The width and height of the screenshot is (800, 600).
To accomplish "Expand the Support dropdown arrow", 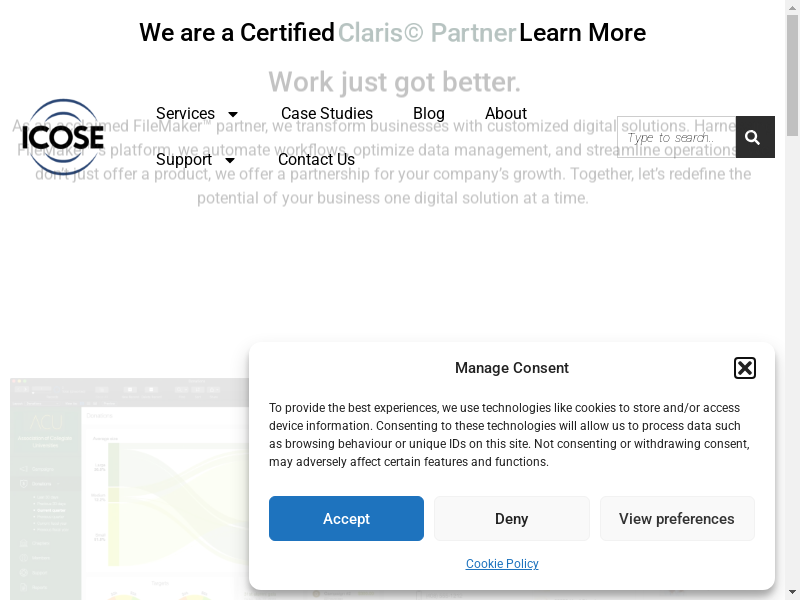I will (x=230, y=160).
